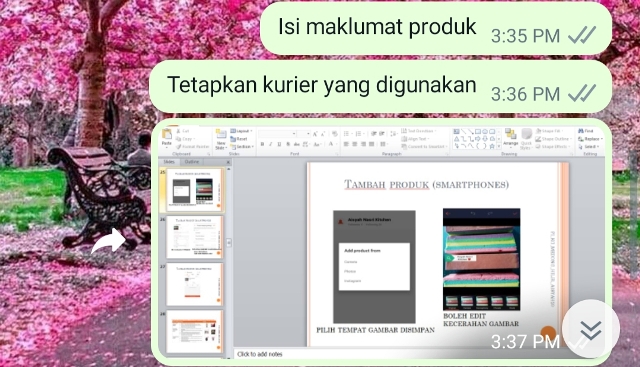Image resolution: width=640 pixels, height=367 pixels.
Task: Click the Italic formatting icon
Action: click(270, 144)
